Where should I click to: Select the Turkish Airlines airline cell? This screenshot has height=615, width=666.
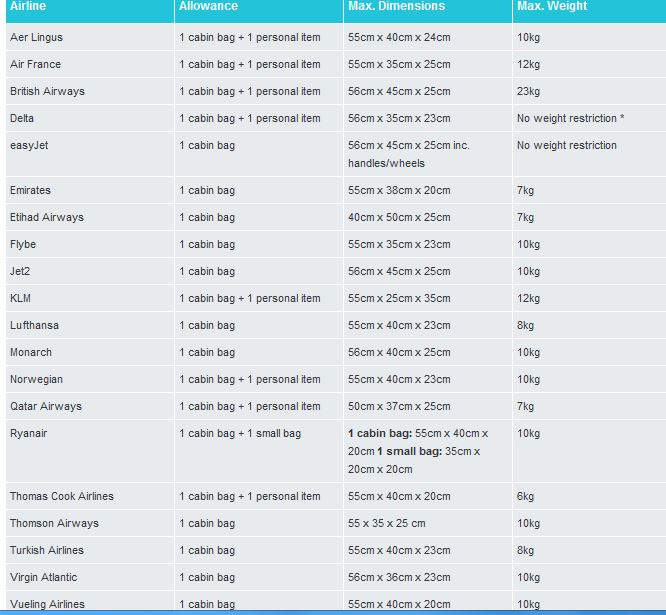(90, 550)
